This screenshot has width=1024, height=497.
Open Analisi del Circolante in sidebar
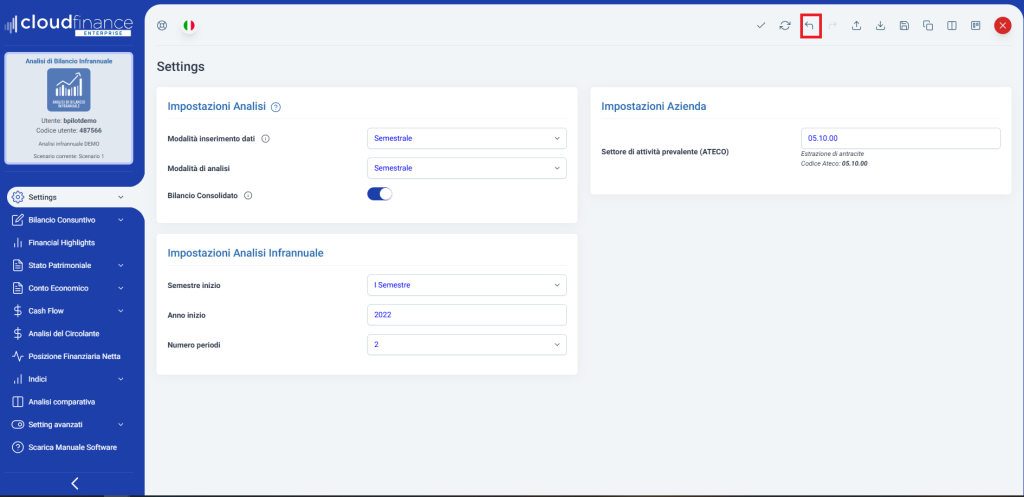(64, 334)
